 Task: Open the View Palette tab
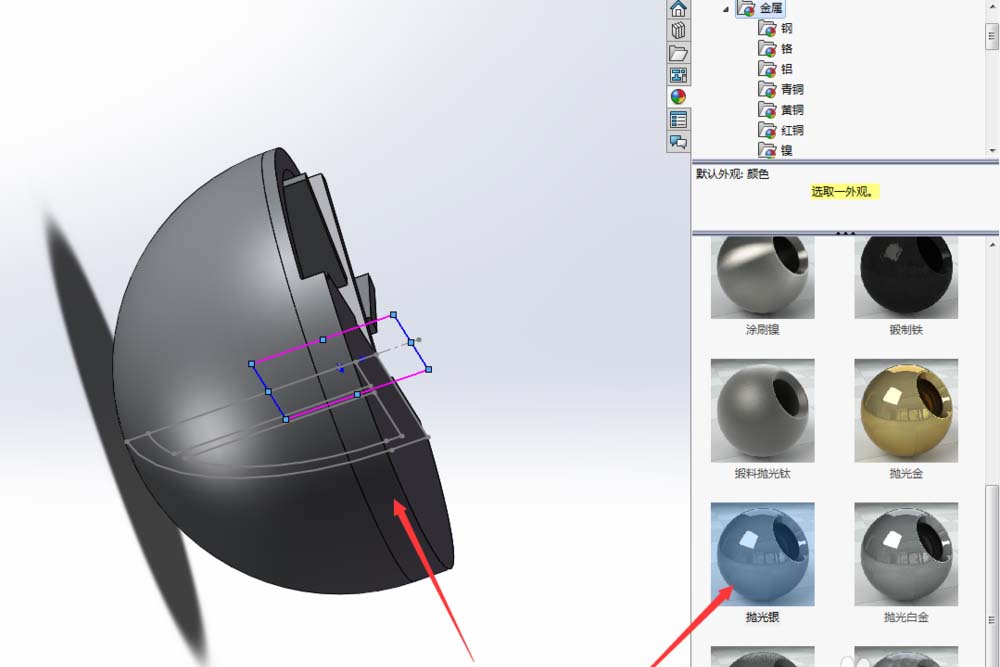click(678, 75)
